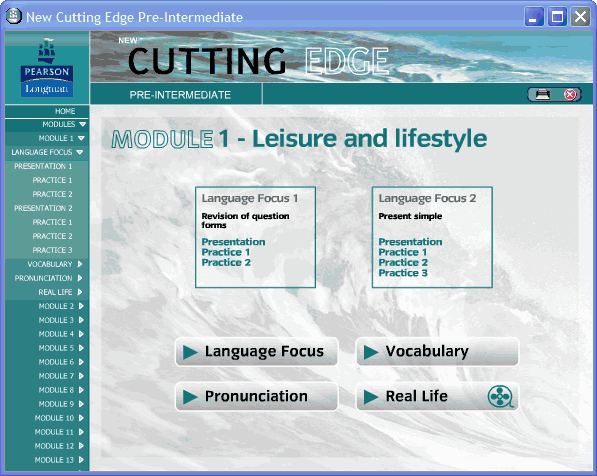Select PRACTICE 2 under PRESENTATION 1

click(x=52, y=194)
